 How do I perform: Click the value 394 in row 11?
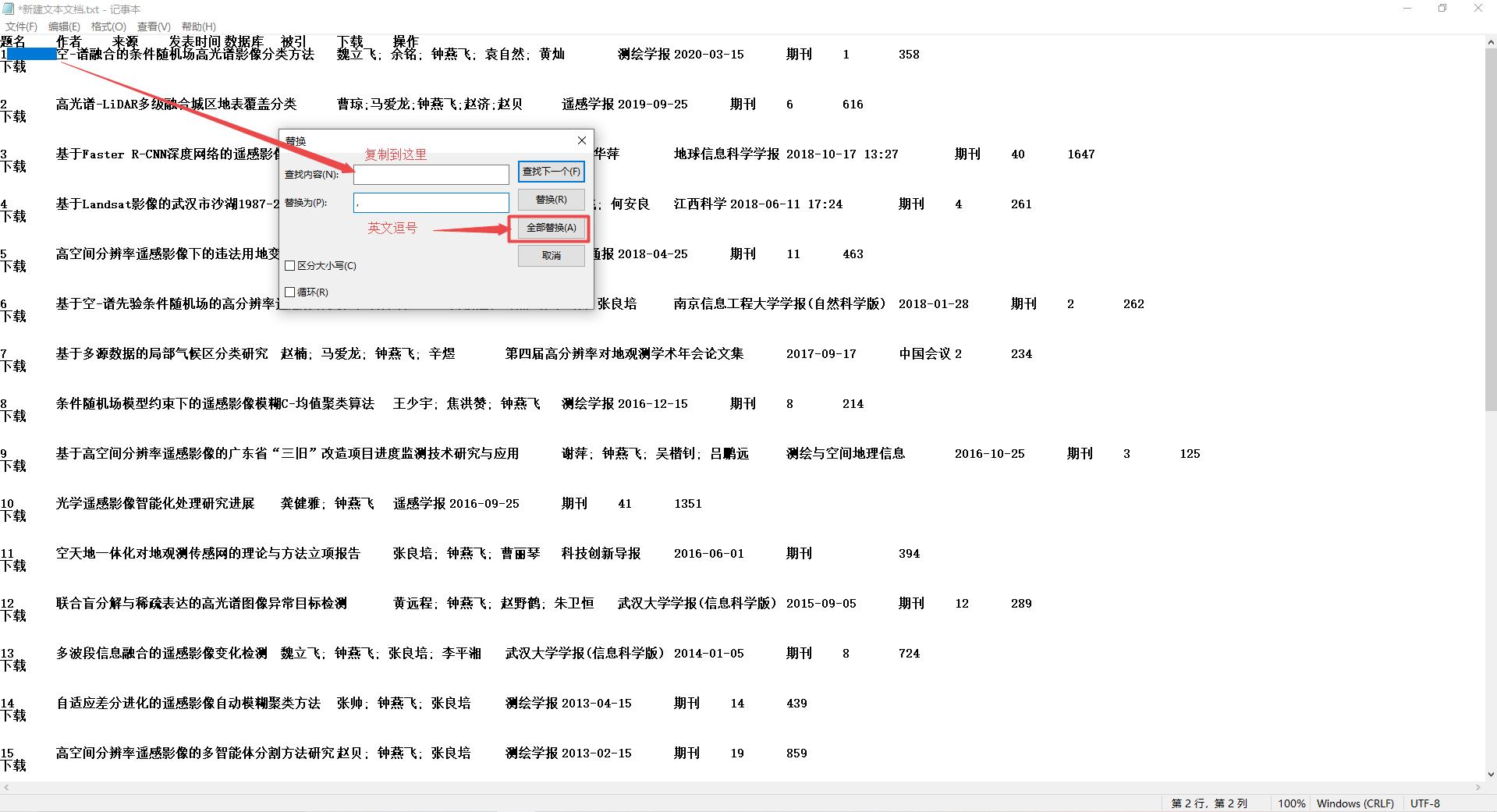(909, 554)
